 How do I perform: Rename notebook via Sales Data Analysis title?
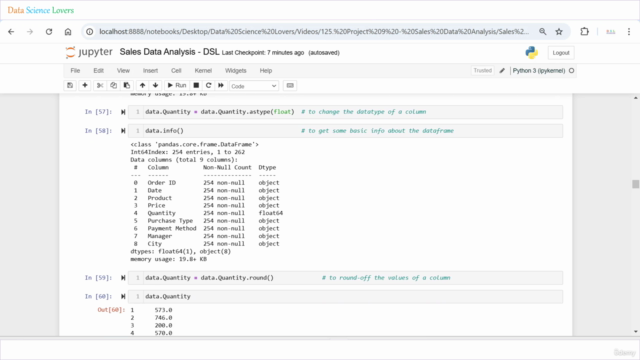169,52
